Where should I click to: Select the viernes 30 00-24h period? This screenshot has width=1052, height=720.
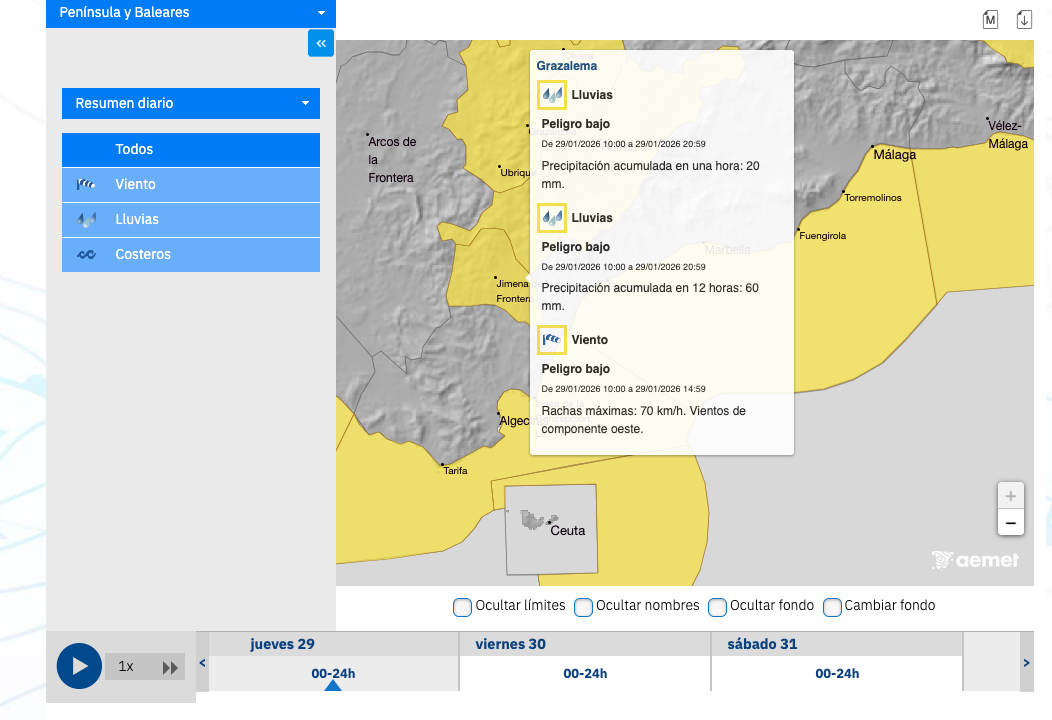(585, 674)
